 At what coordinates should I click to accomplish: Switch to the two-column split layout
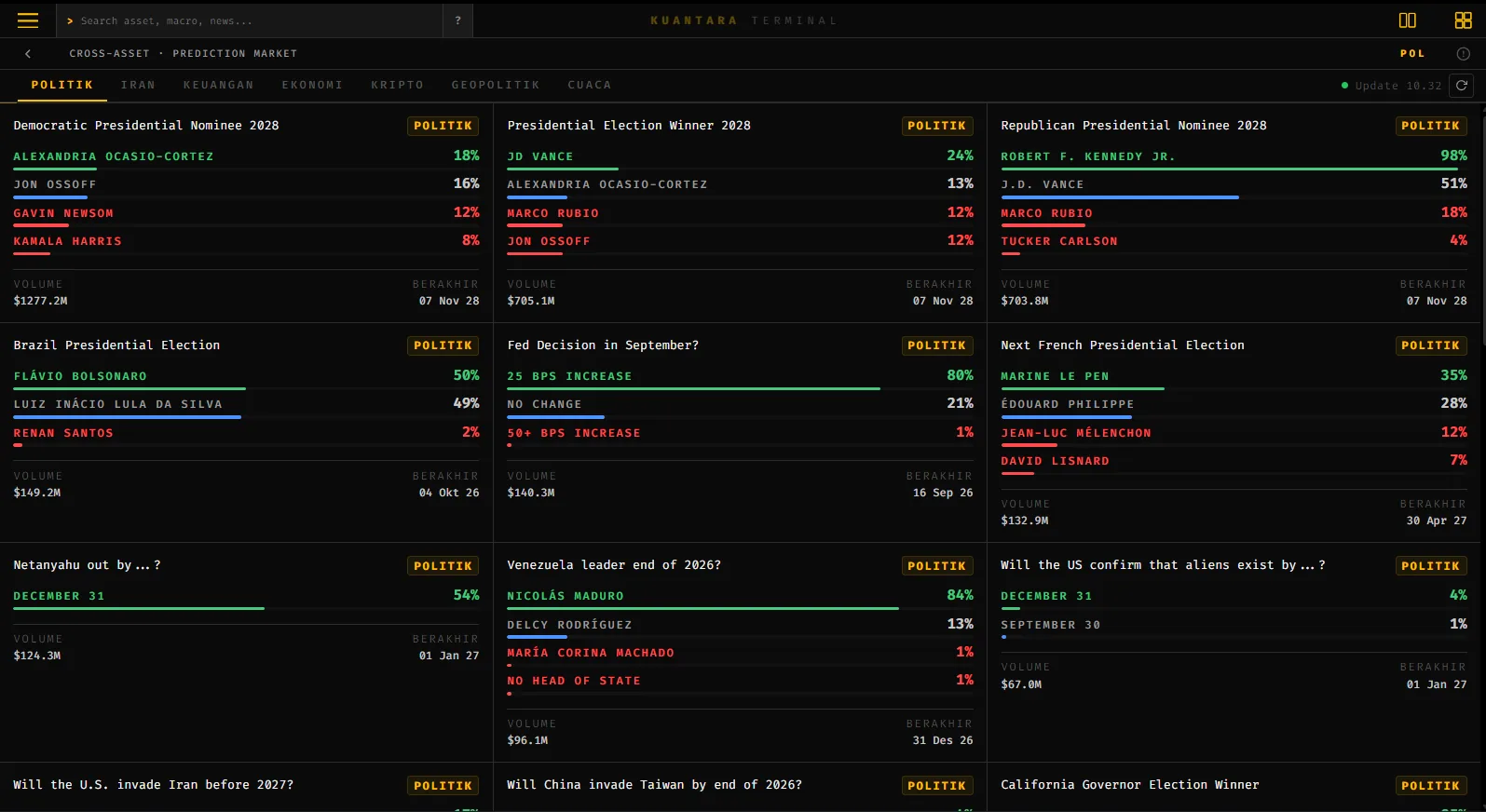coord(1408,20)
